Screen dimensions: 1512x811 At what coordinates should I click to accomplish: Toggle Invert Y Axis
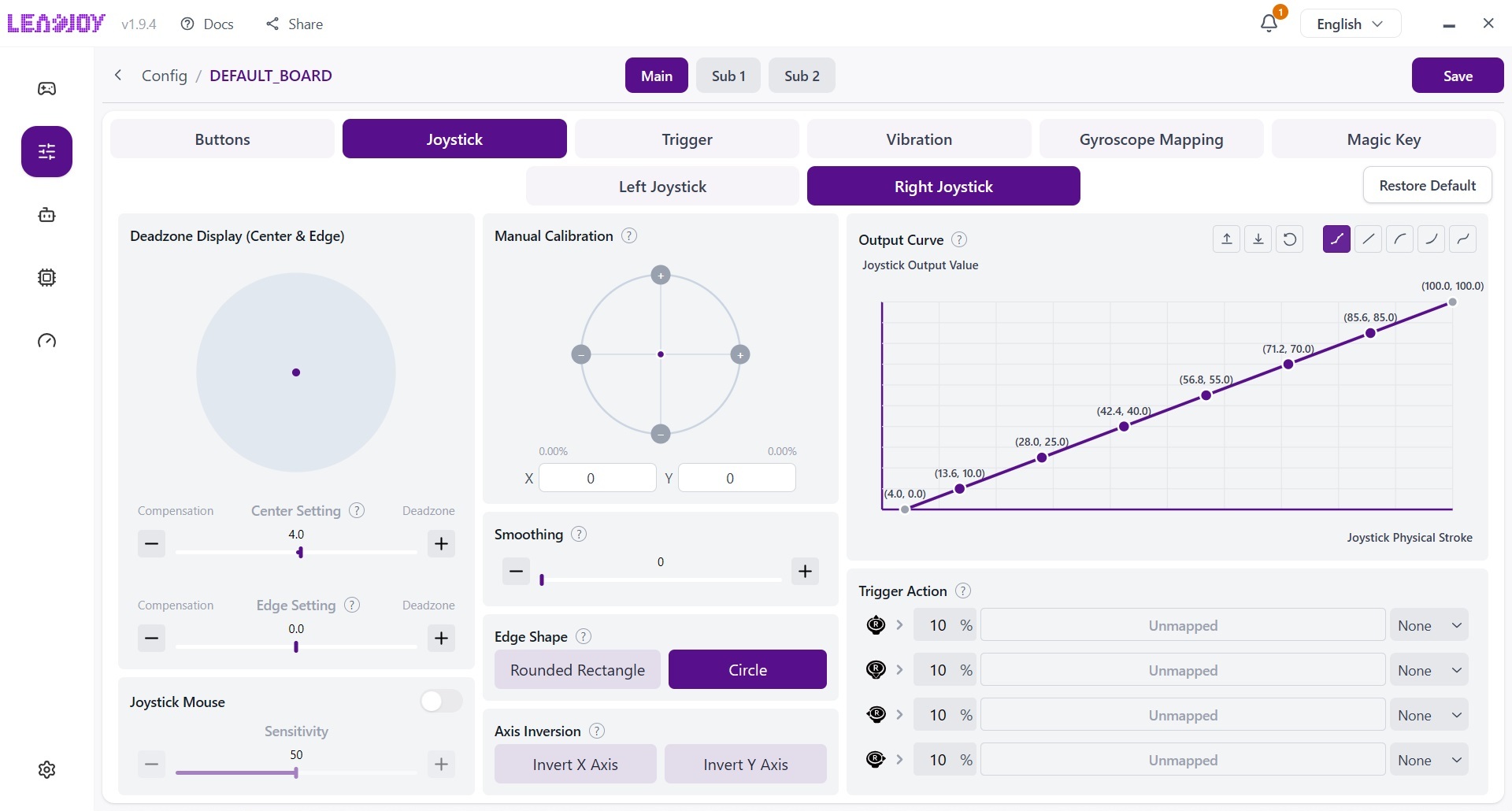pos(745,764)
